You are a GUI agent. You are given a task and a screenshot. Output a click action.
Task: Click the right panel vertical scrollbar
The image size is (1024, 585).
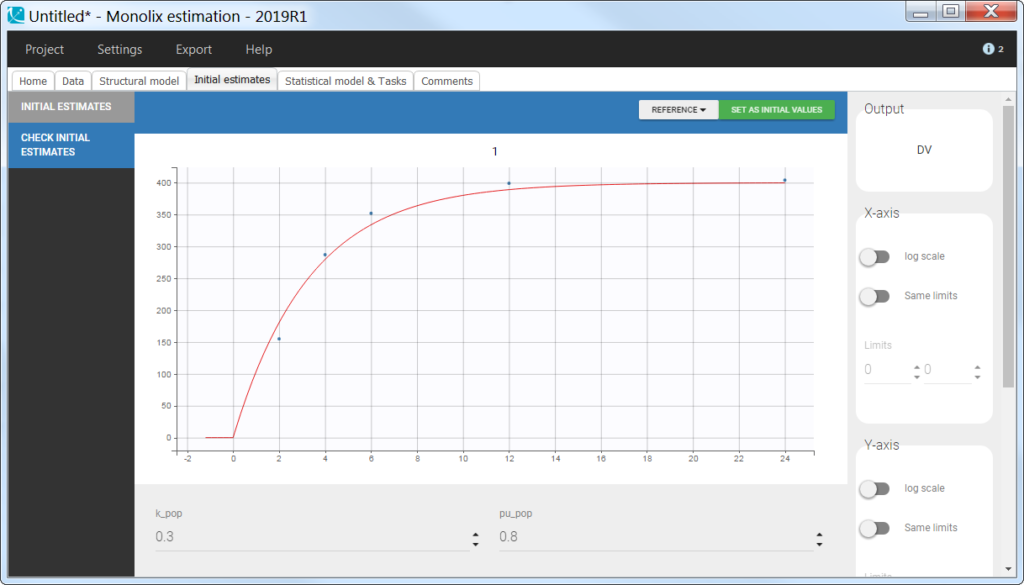1008,250
